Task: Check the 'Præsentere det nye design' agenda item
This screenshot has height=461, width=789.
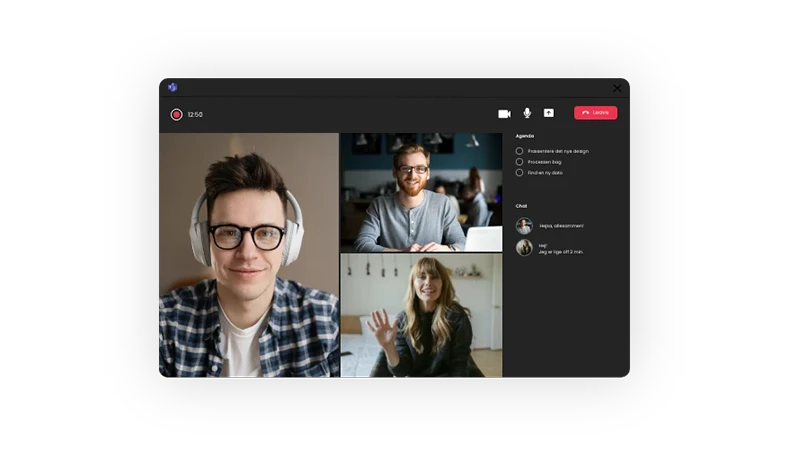Action: 519,151
